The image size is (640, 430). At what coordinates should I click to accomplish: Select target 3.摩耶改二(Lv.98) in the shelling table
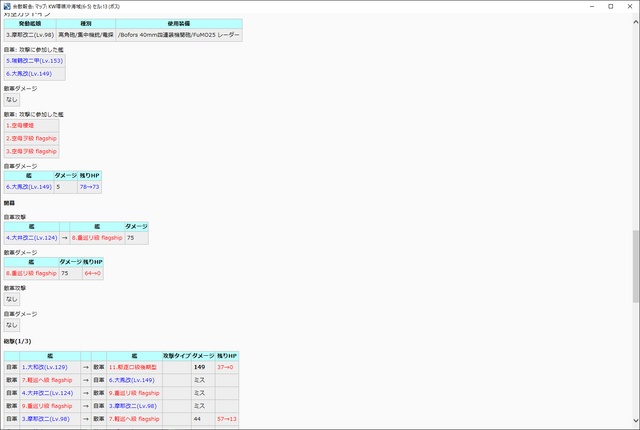134,406
